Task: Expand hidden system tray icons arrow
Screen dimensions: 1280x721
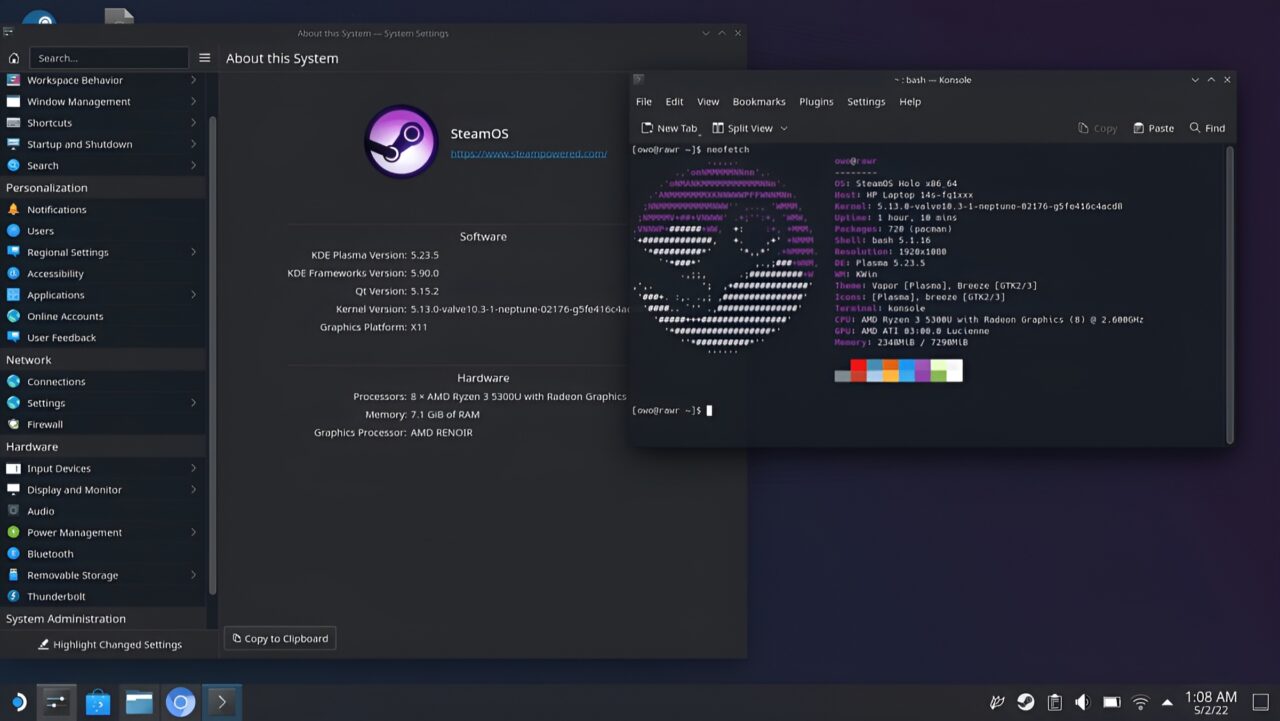Action: [x=1167, y=702]
